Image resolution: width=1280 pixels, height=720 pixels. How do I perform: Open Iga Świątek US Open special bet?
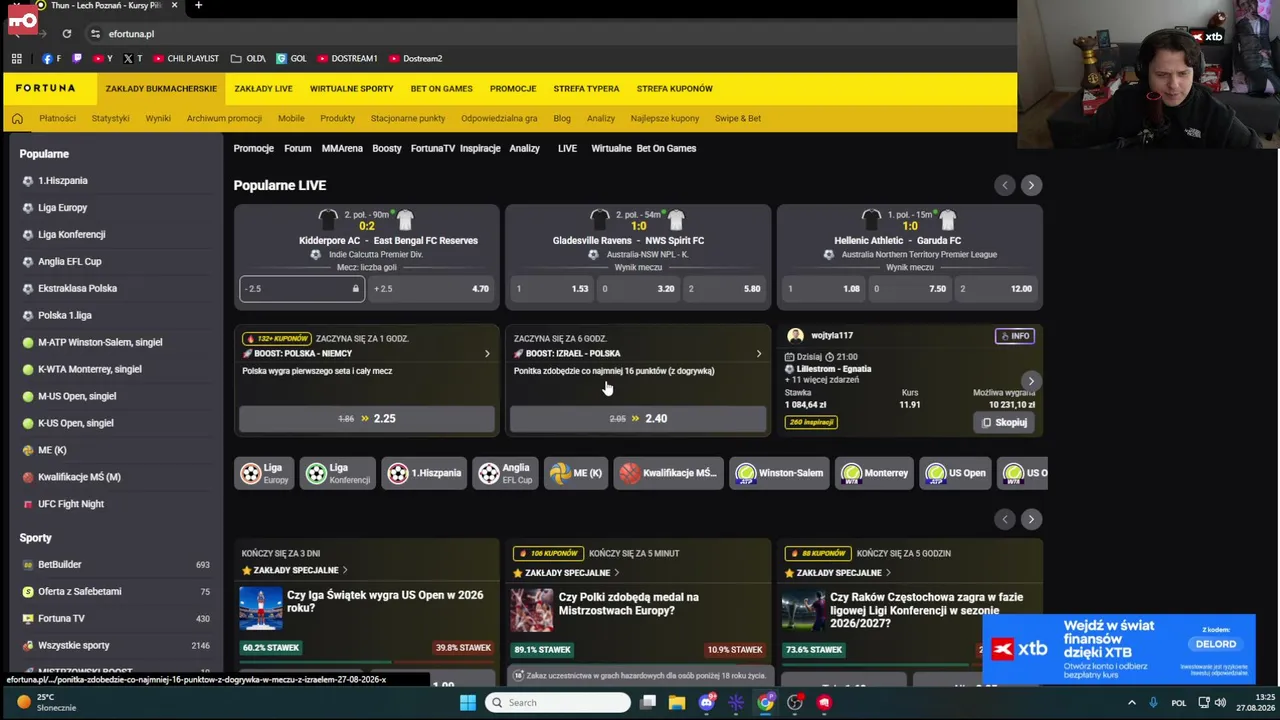click(385, 602)
